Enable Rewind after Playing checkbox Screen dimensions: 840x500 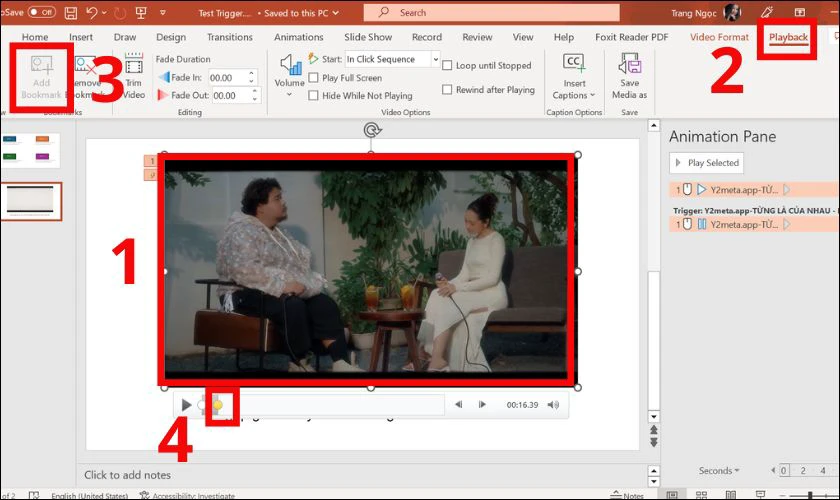click(447, 89)
